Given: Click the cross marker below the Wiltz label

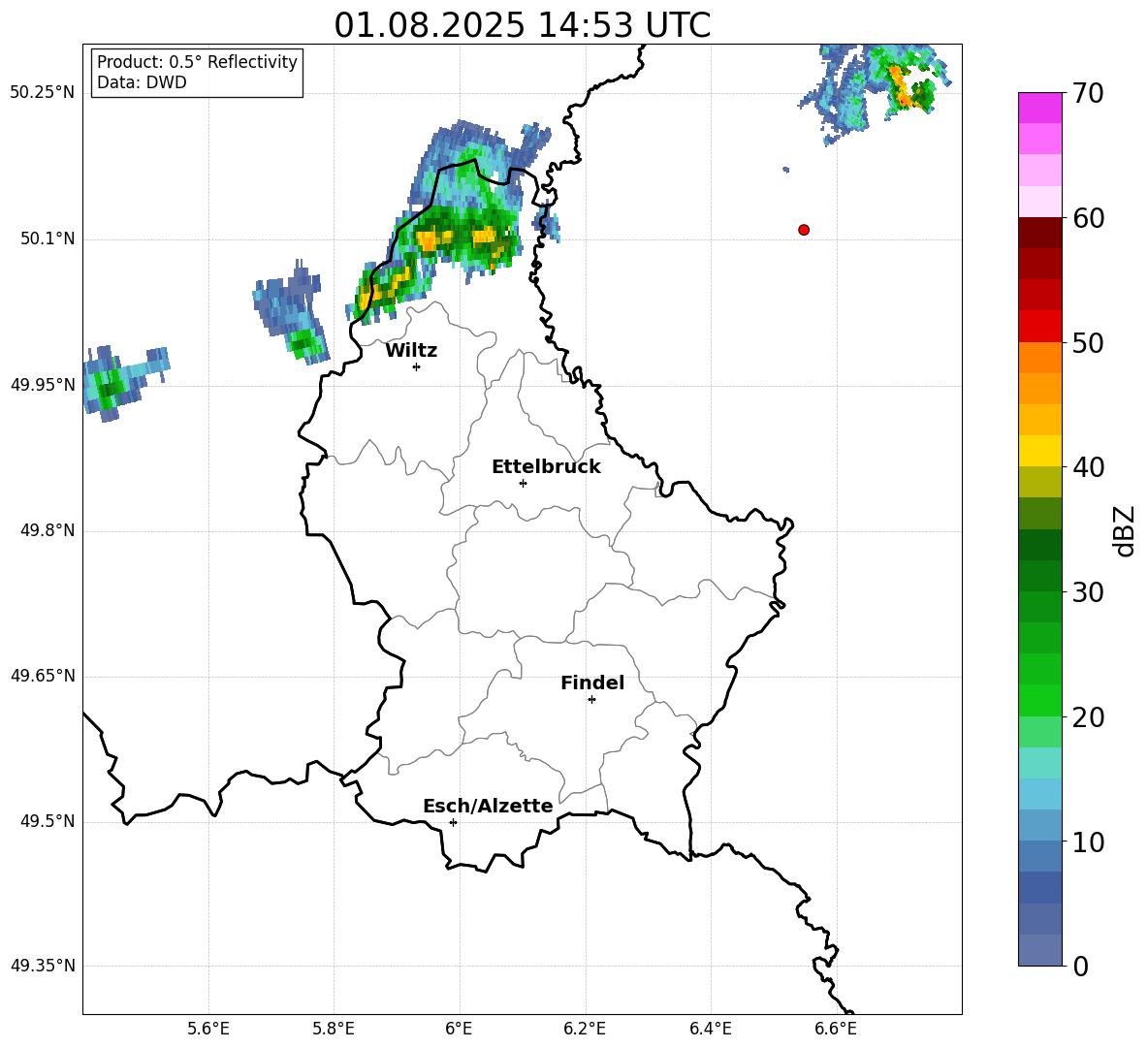Looking at the screenshot, I should [416, 366].
